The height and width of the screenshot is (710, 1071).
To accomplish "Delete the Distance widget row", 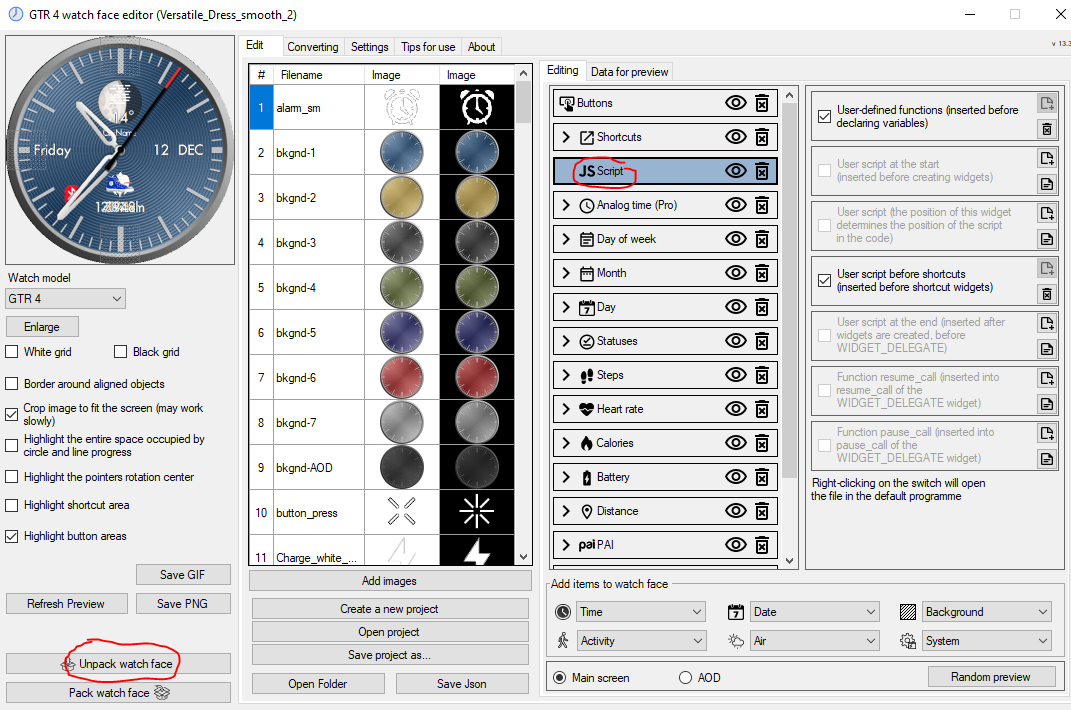I will point(762,511).
